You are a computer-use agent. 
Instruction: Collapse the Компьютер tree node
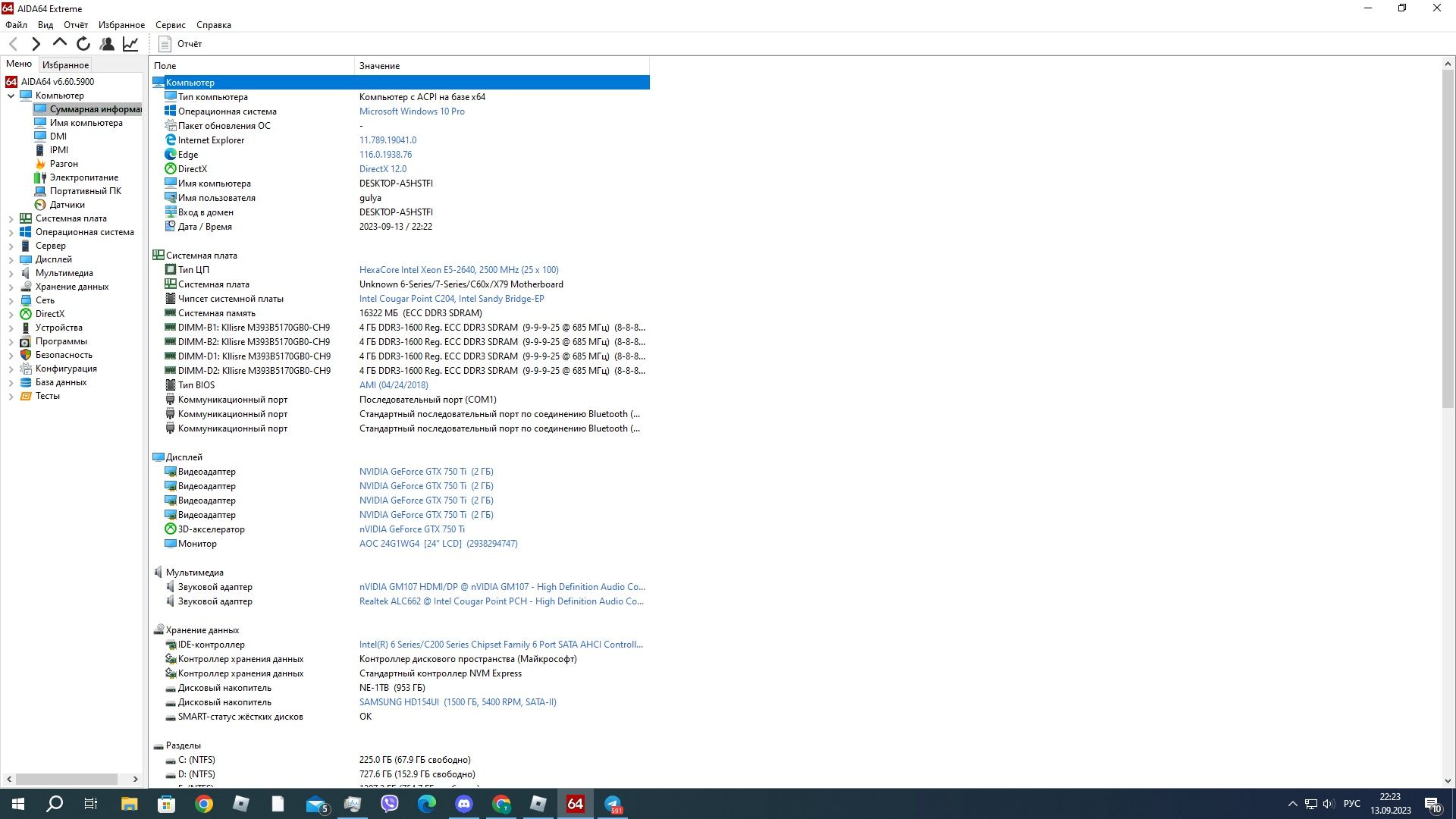tap(11, 96)
